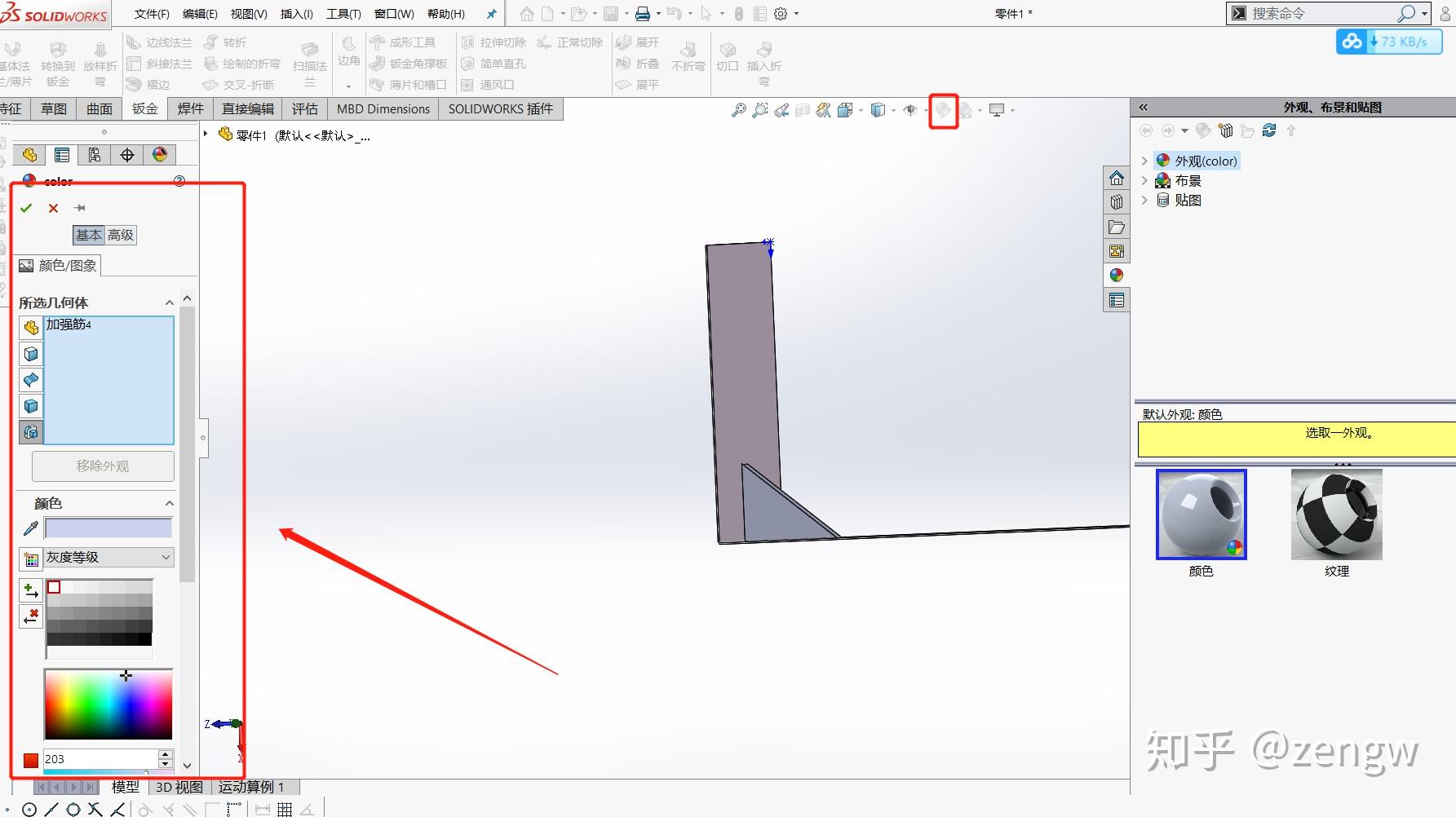Switch to 高级 (Advanced) mode
Image resolution: width=1456 pixels, height=817 pixels.
pos(121,236)
